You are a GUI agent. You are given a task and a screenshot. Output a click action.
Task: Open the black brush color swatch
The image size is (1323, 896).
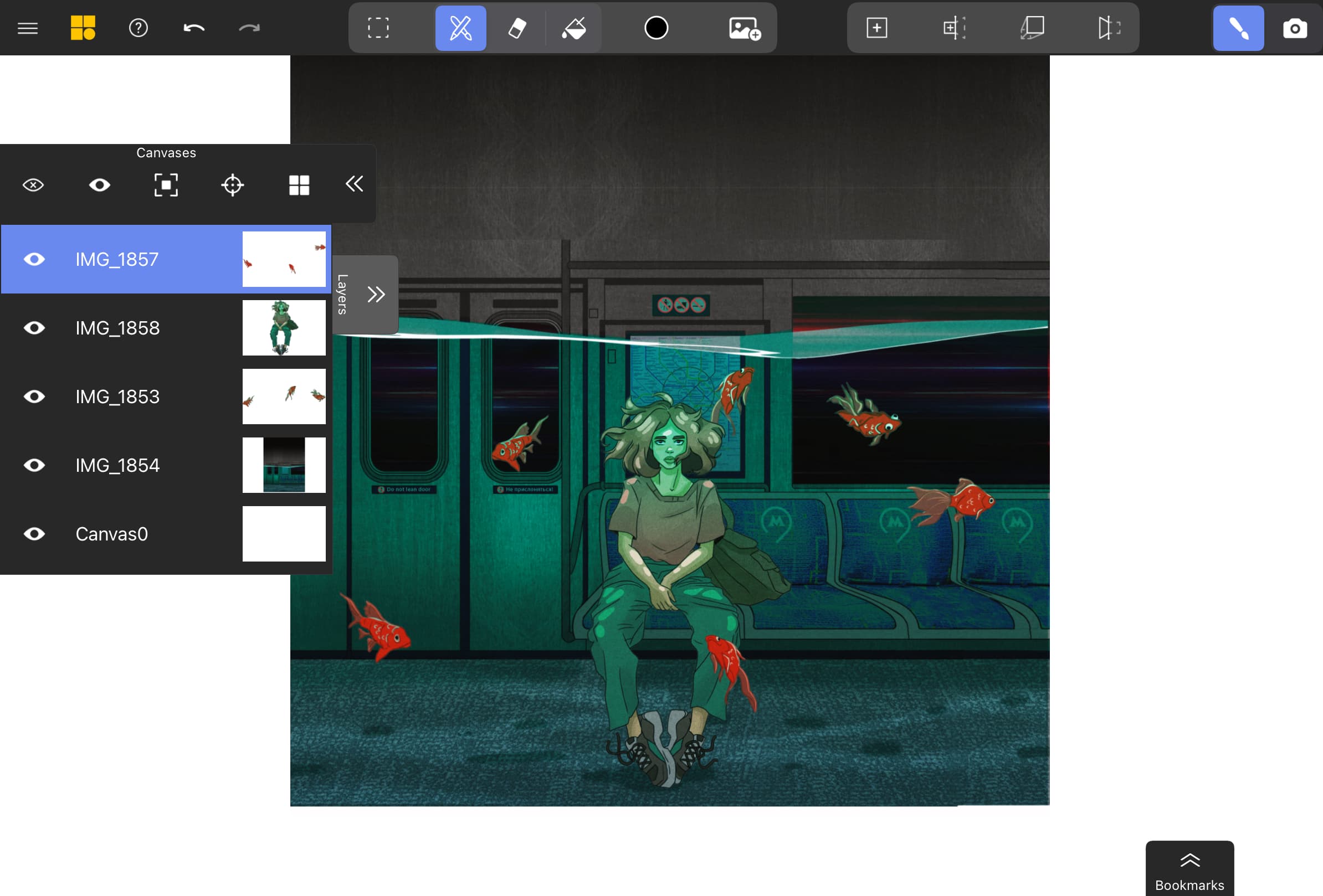tap(656, 28)
